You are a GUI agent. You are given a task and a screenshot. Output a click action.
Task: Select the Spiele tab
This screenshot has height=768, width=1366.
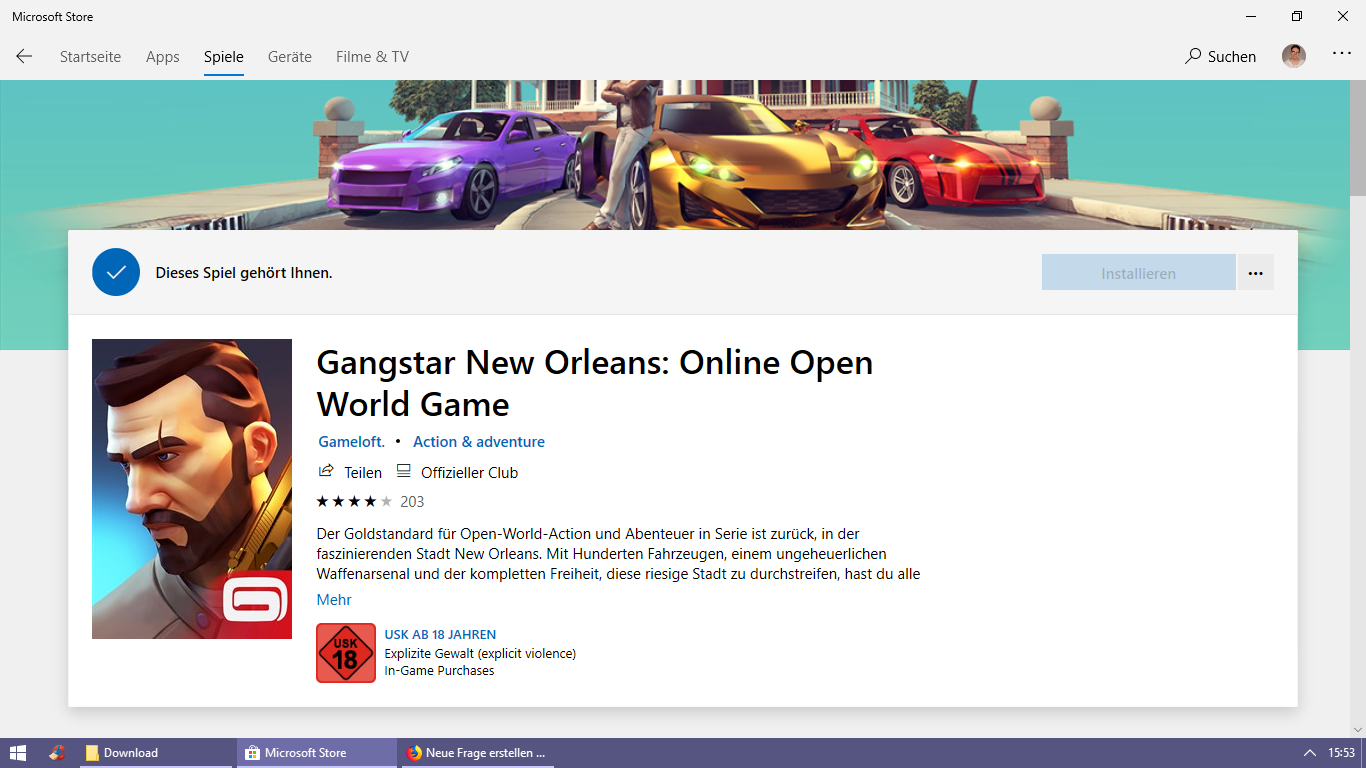(x=224, y=57)
